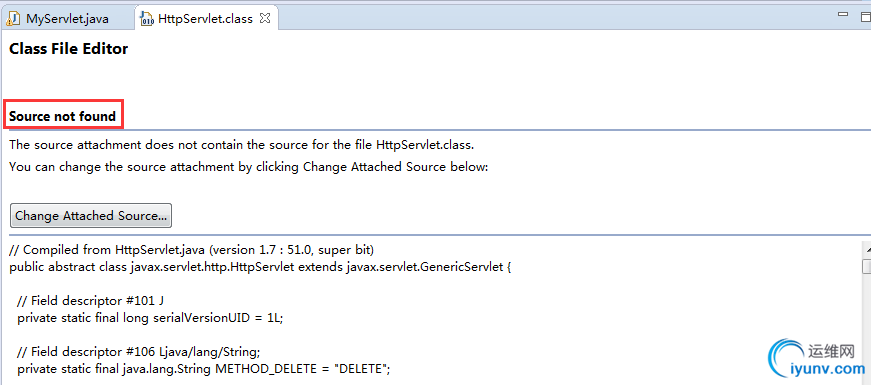871x385 pixels.
Task: Place cursor on the serialVersionUID line
Action: (151, 318)
